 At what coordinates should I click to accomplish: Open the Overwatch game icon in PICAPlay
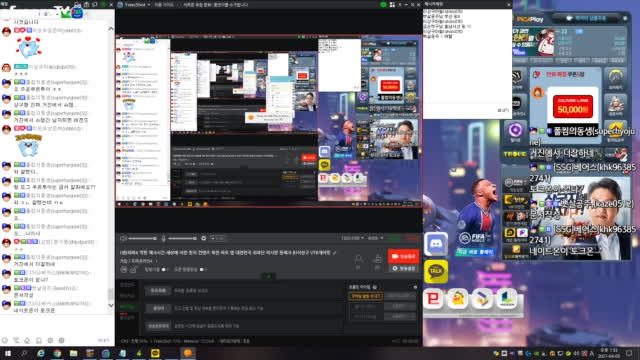click(x=615, y=78)
